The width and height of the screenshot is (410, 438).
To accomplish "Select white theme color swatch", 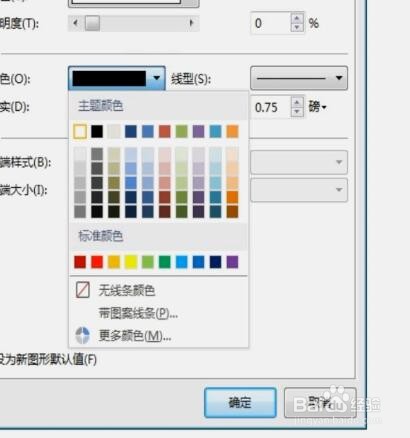I will pyautogui.click(x=80, y=131).
